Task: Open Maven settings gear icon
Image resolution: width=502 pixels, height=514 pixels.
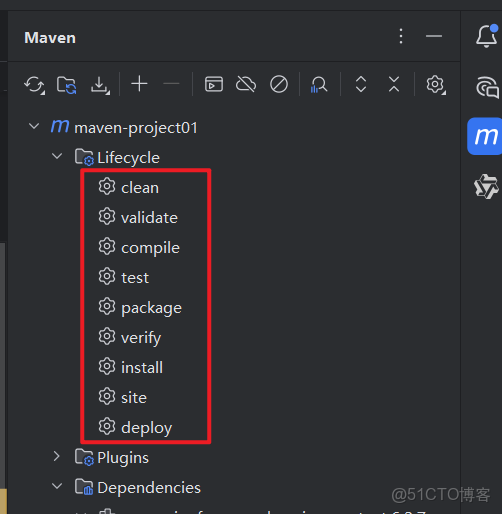Action: tap(436, 85)
